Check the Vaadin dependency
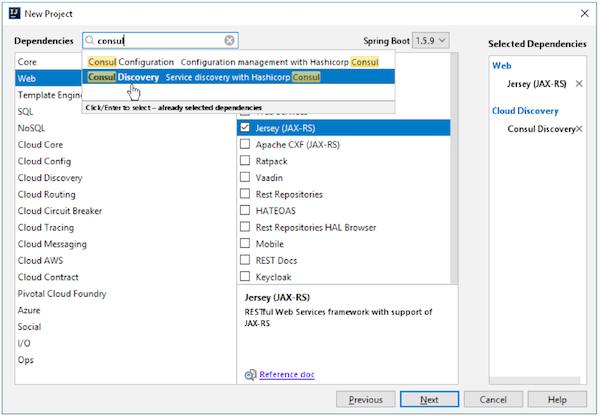Viewport: 600px width, 418px height. (245, 177)
